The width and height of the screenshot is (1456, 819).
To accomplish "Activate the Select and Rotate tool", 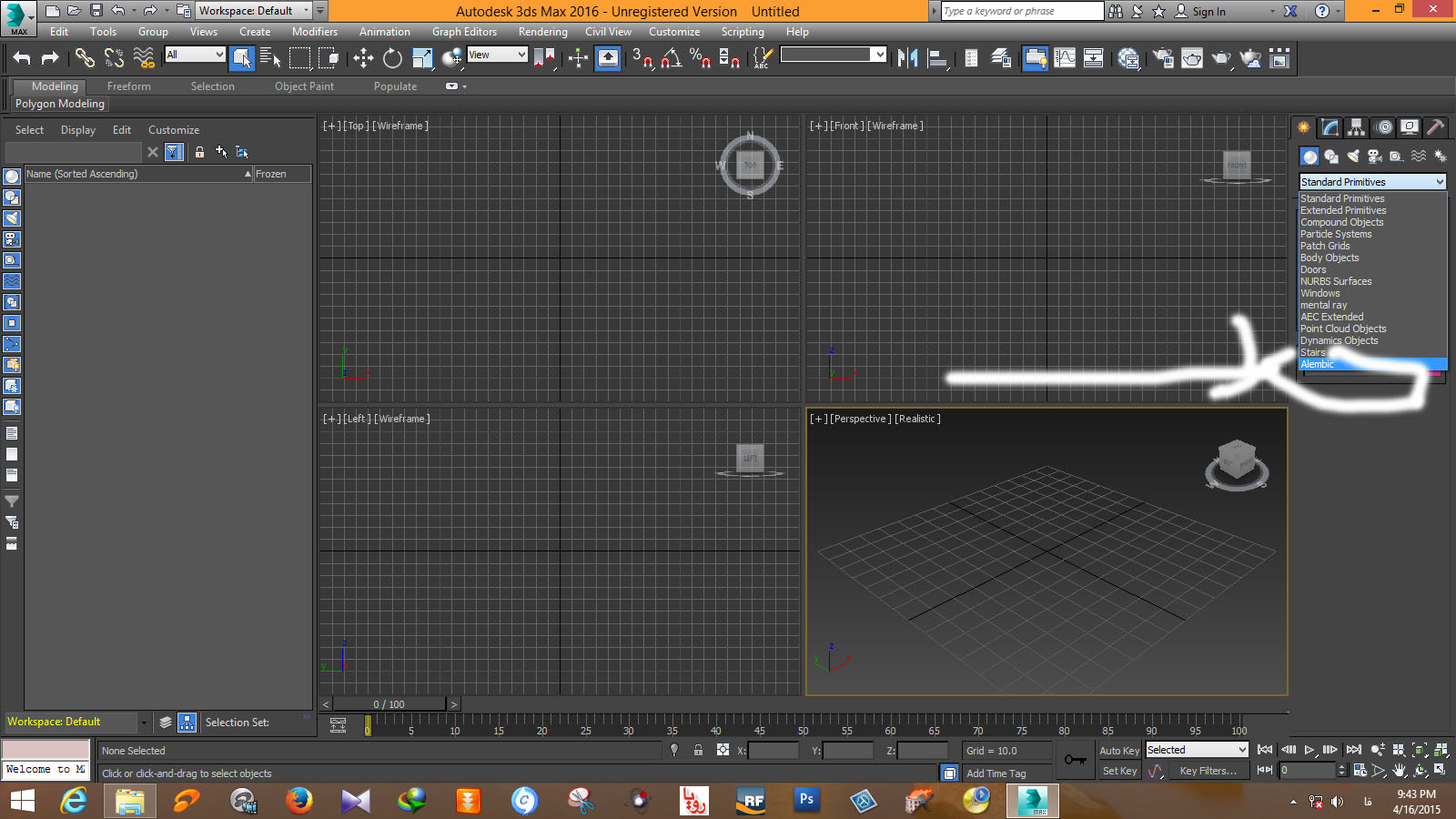I will (392, 58).
